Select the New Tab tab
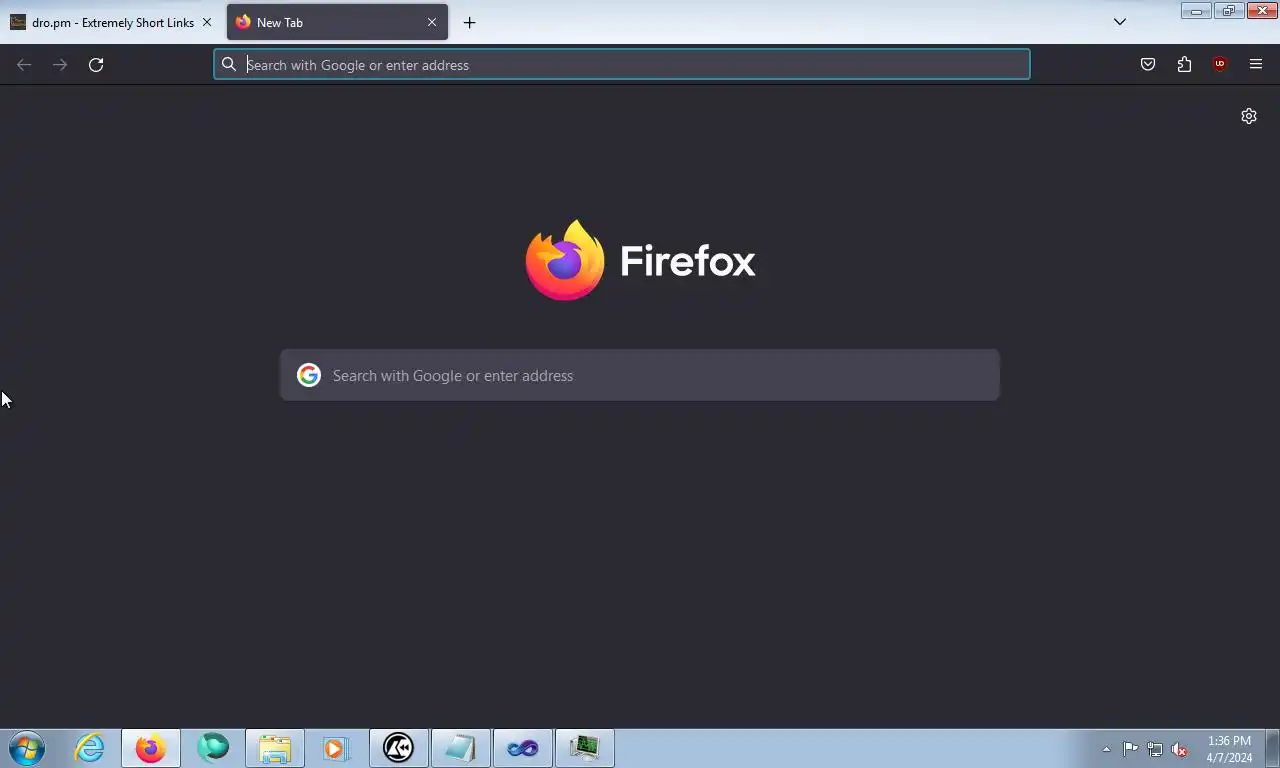This screenshot has height=768, width=1280. (337, 22)
